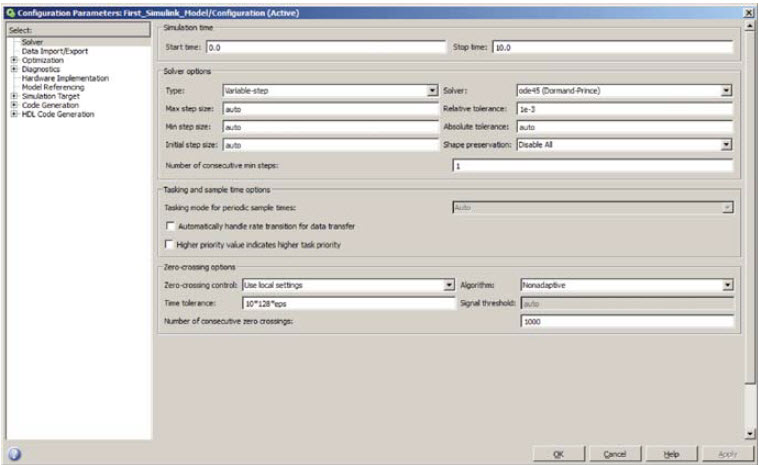Click the Start time field
Image resolution: width=759 pixels, height=465 pixels.
(326, 47)
